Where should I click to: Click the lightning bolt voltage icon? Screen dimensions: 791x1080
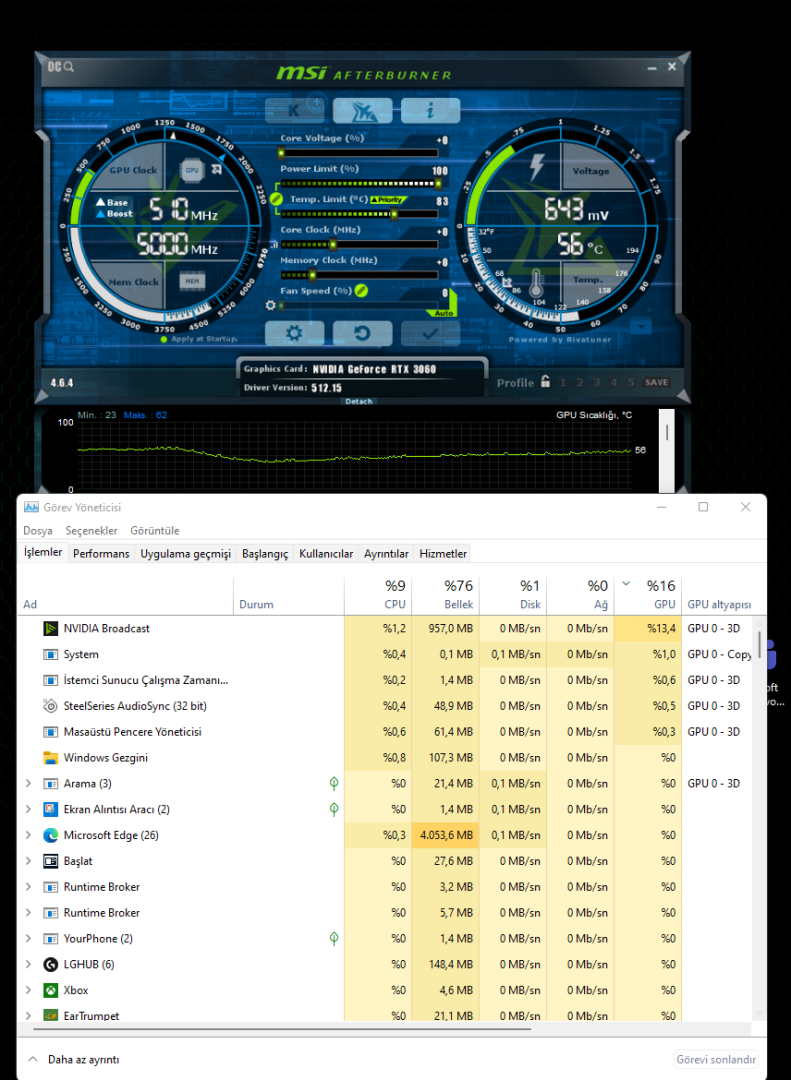click(536, 167)
